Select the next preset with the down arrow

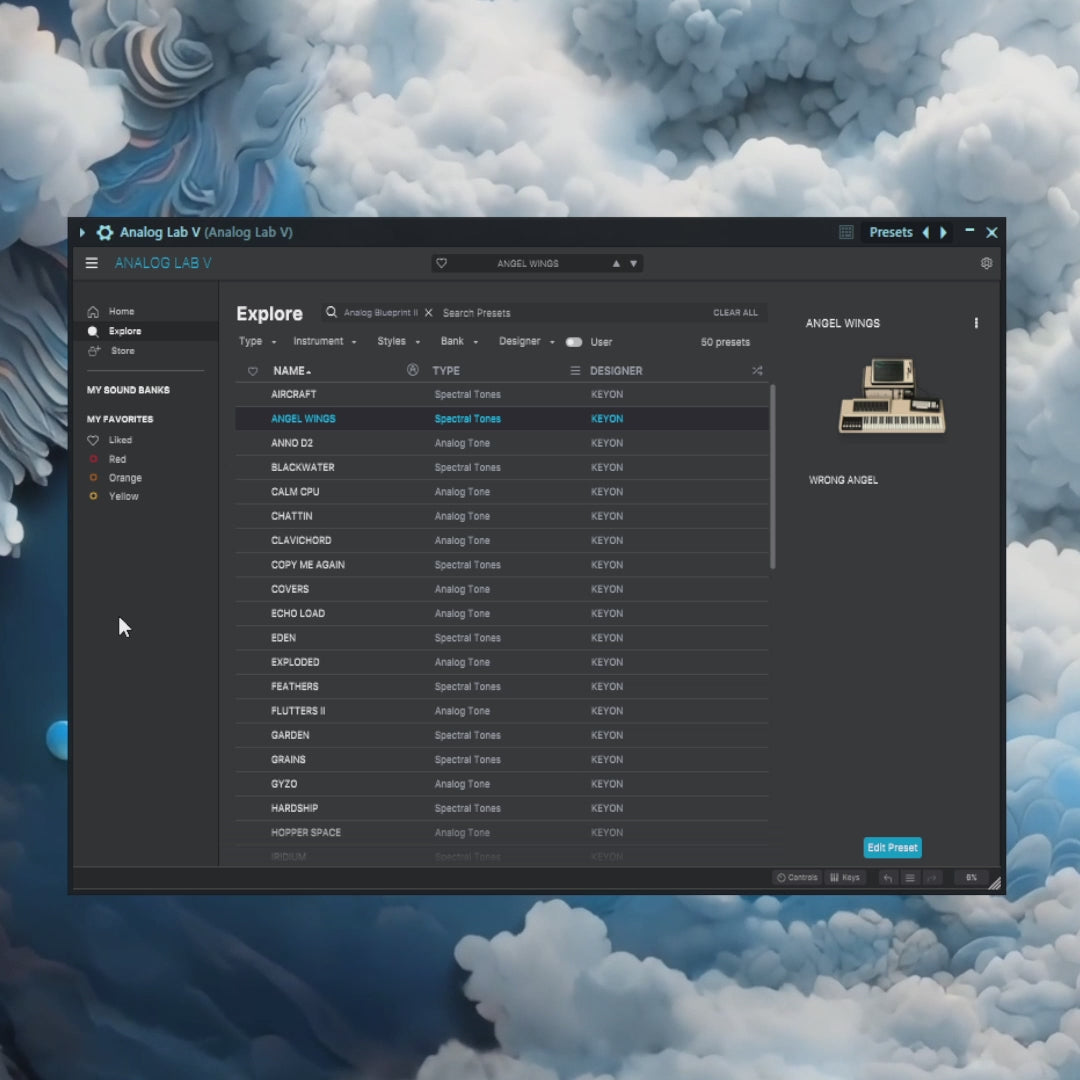point(633,264)
